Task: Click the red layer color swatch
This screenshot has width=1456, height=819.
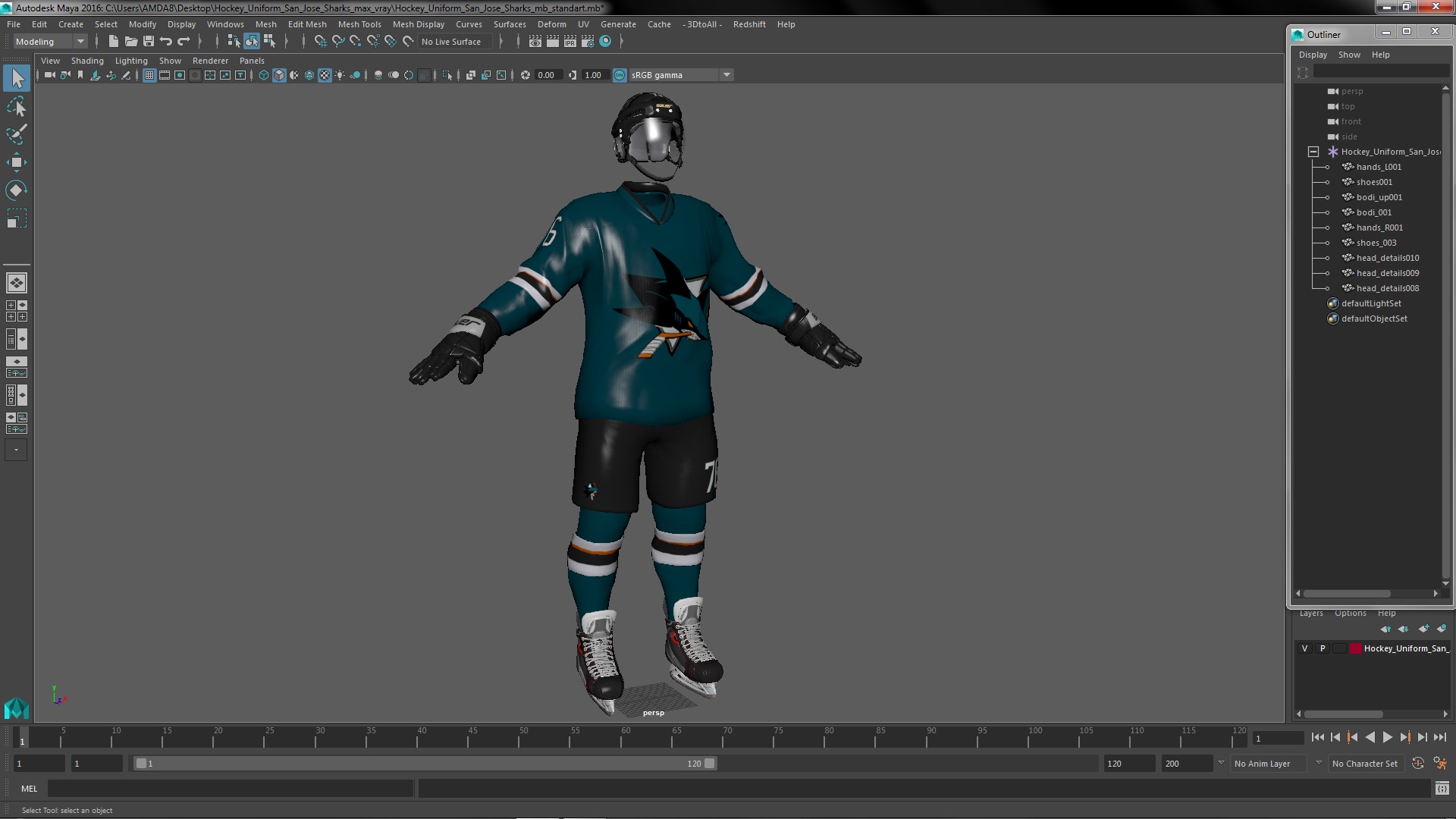Action: click(x=1355, y=648)
